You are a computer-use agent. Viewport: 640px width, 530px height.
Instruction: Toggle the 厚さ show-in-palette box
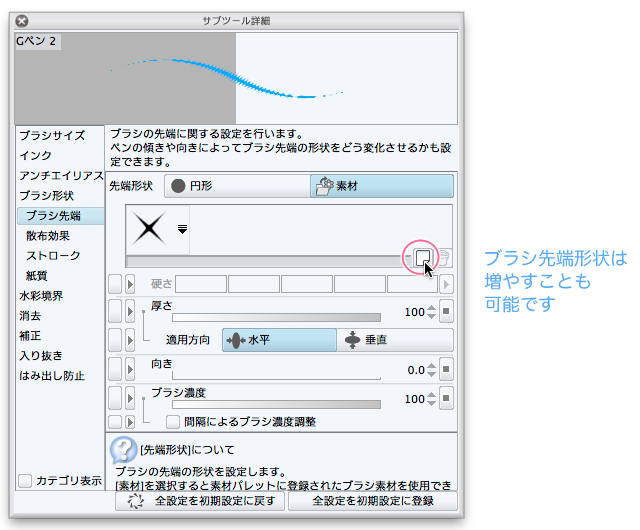pyautogui.click(x=115, y=312)
